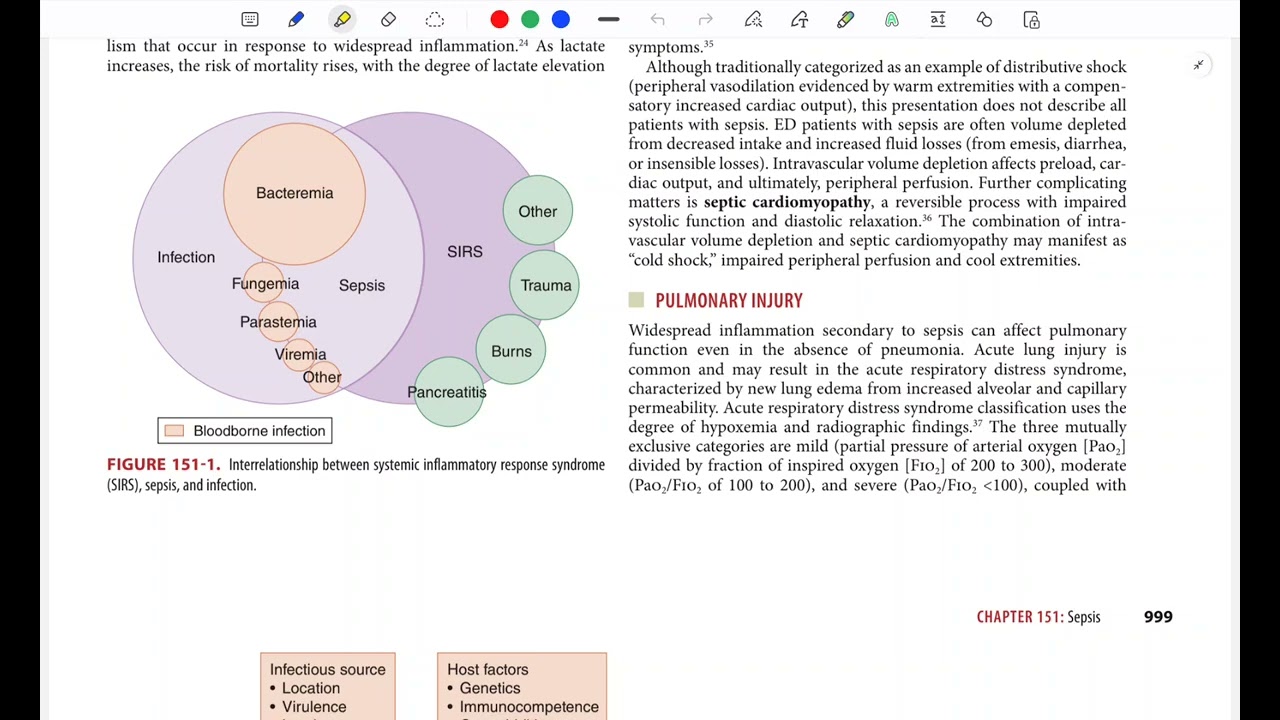Click the Trauma bubble in the figure
The width and height of the screenshot is (1280, 720).
coord(545,285)
